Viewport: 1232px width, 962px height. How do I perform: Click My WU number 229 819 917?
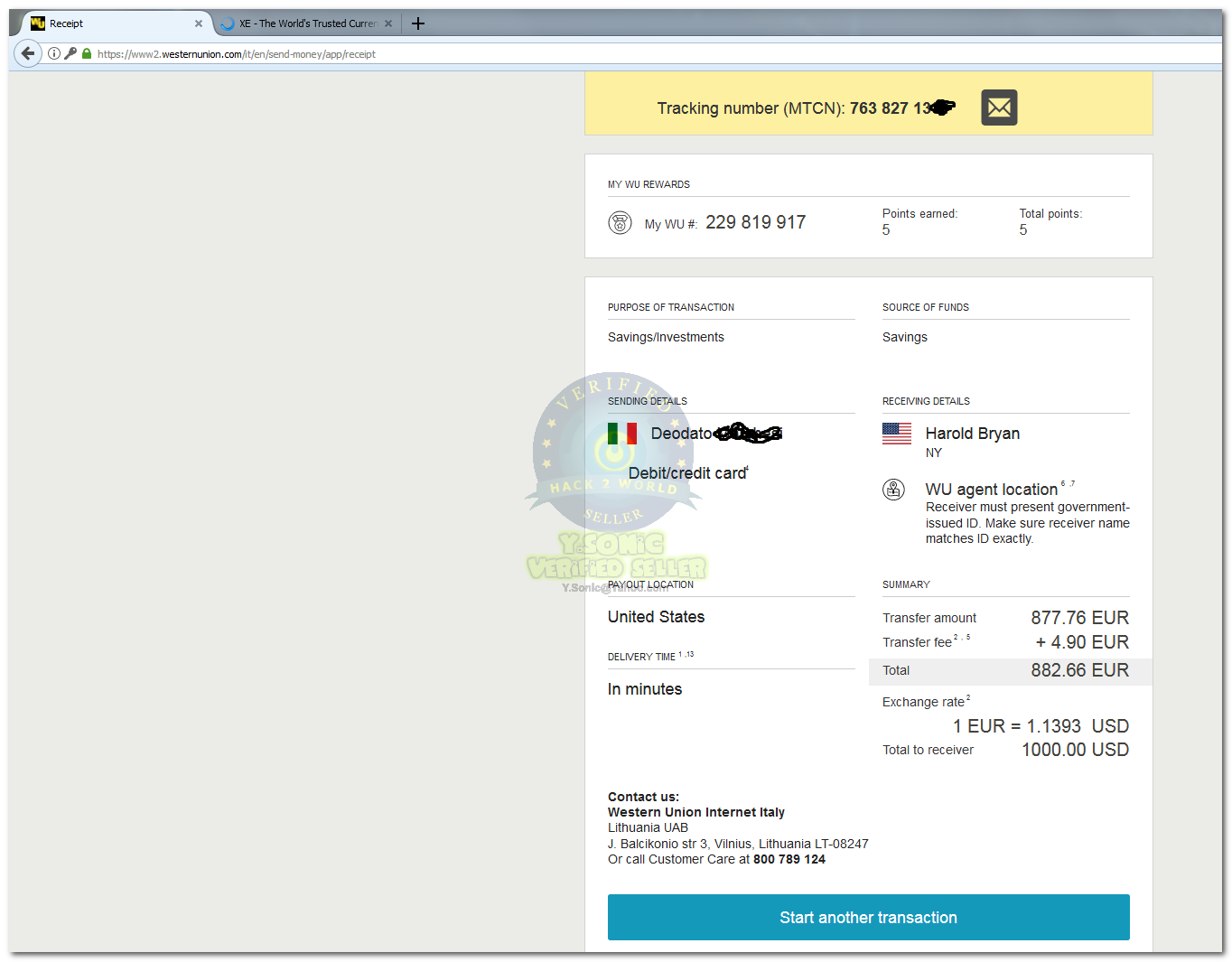click(x=756, y=222)
